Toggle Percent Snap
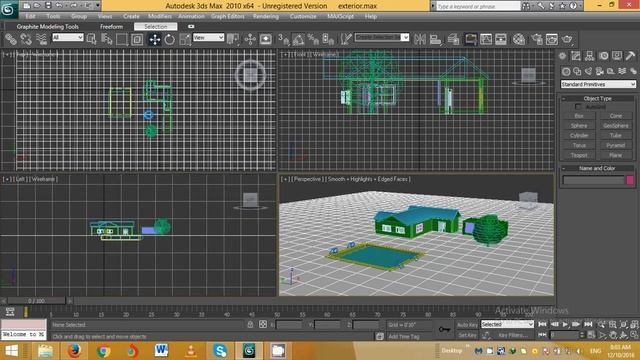Screen dimensions: 640x360 click(x=313, y=39)
